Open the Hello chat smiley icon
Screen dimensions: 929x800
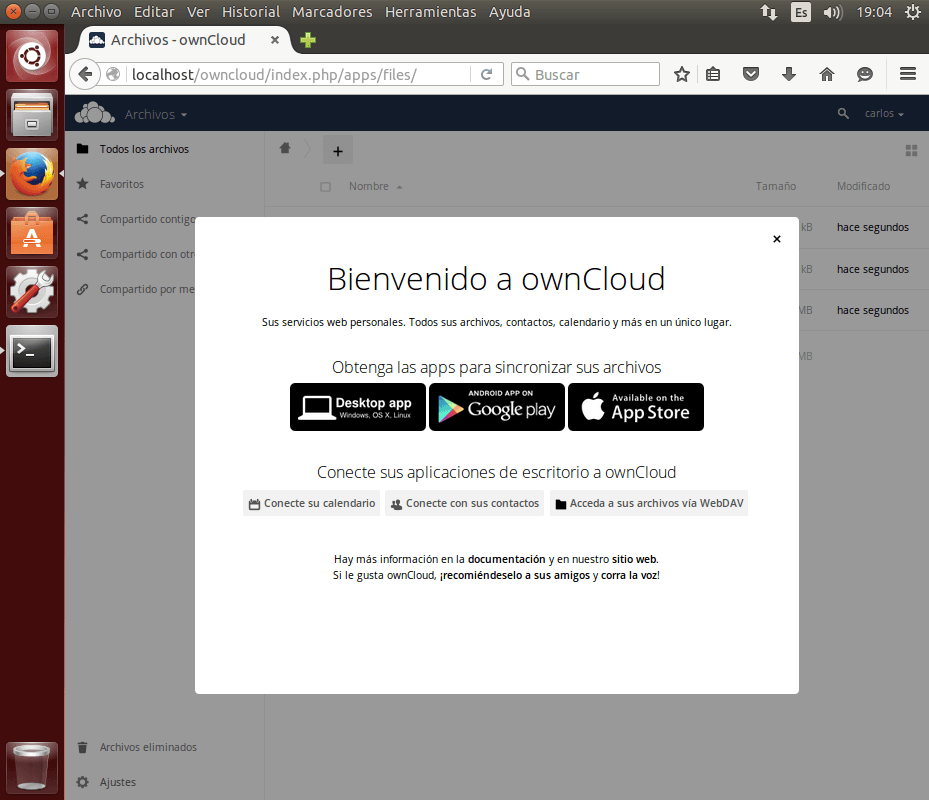coord(865,74)
